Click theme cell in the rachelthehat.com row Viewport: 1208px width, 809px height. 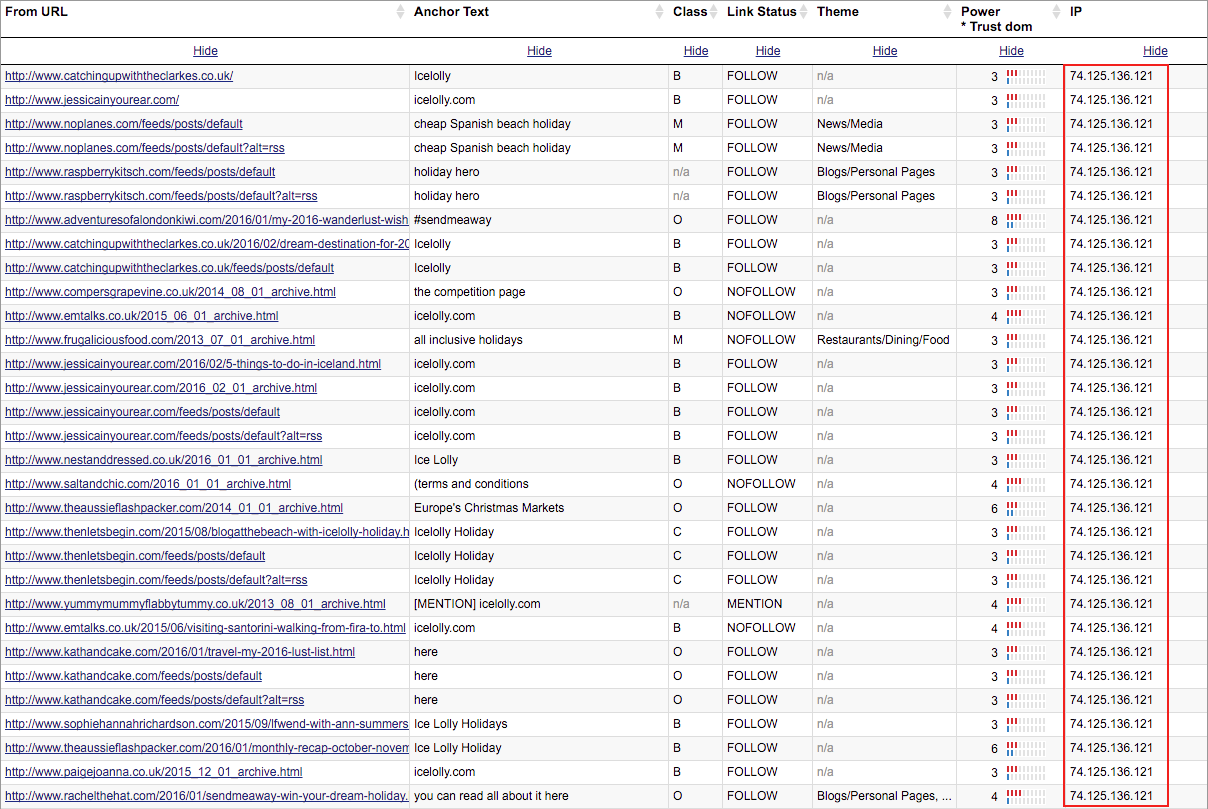[885, 796]
